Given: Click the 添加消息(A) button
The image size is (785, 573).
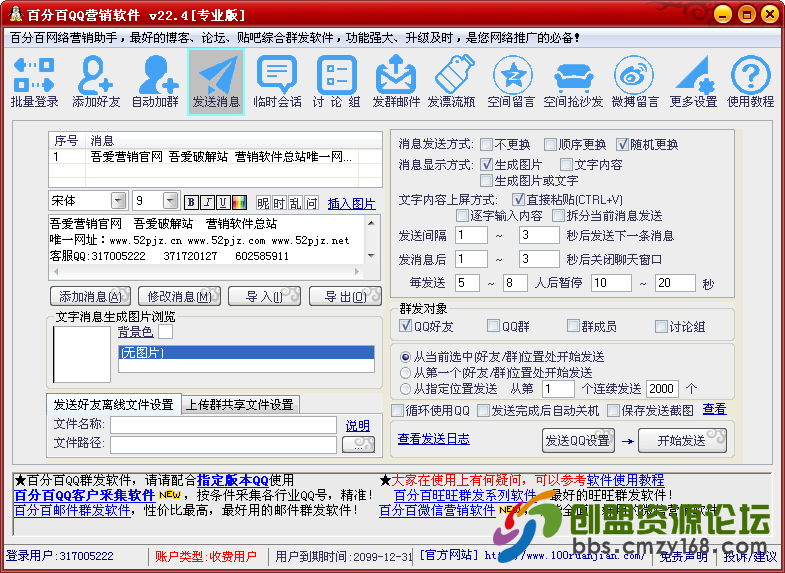Looking at the screenshot, I should coord(91,296).
